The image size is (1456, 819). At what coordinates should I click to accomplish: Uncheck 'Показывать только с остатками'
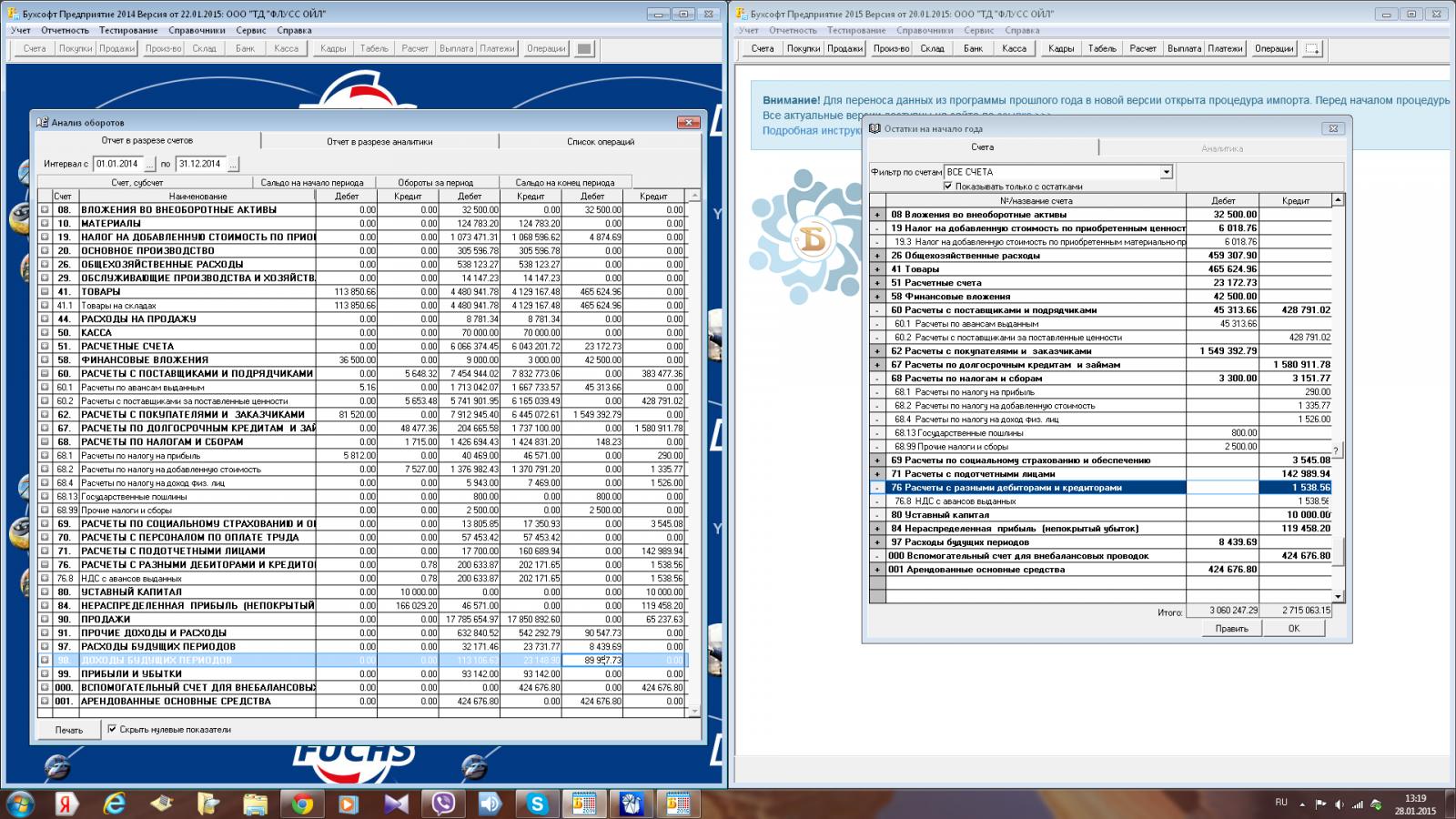click(948, 186)
